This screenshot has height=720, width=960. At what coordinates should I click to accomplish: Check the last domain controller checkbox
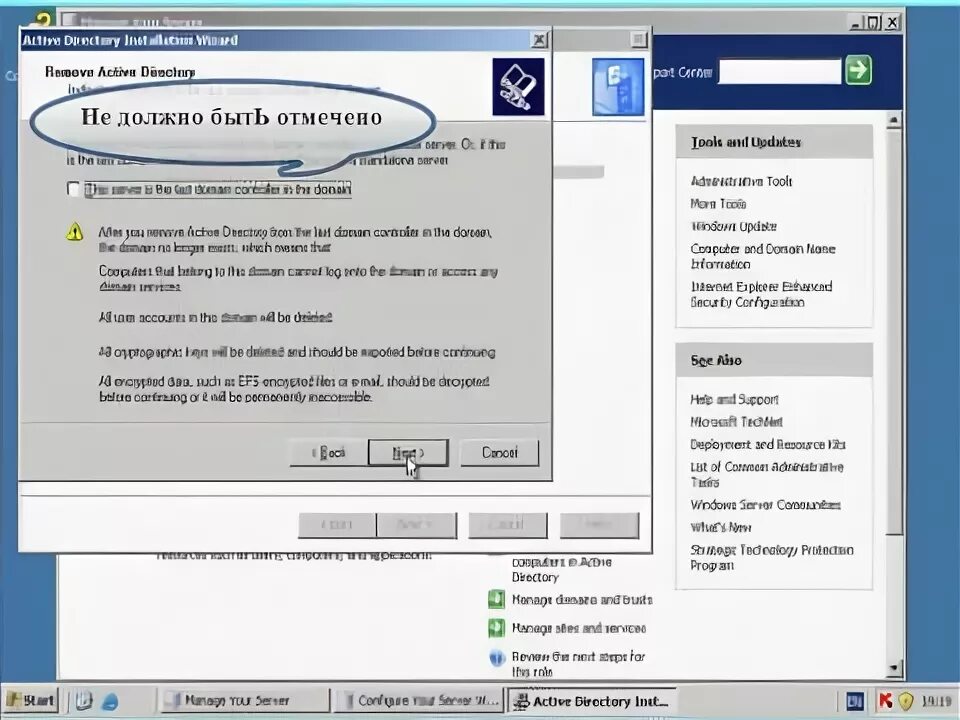(x=73, y=189)
